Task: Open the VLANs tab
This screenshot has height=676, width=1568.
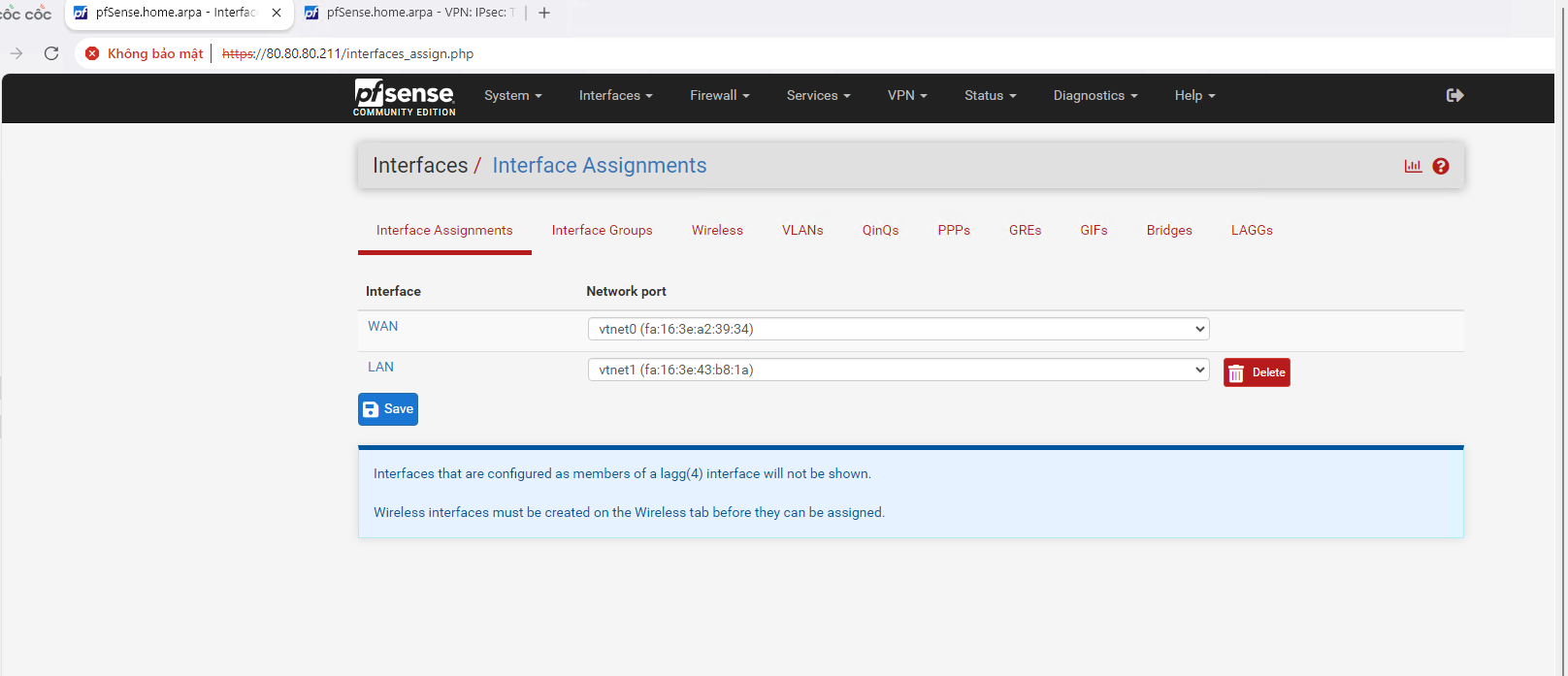Action: 802,230
